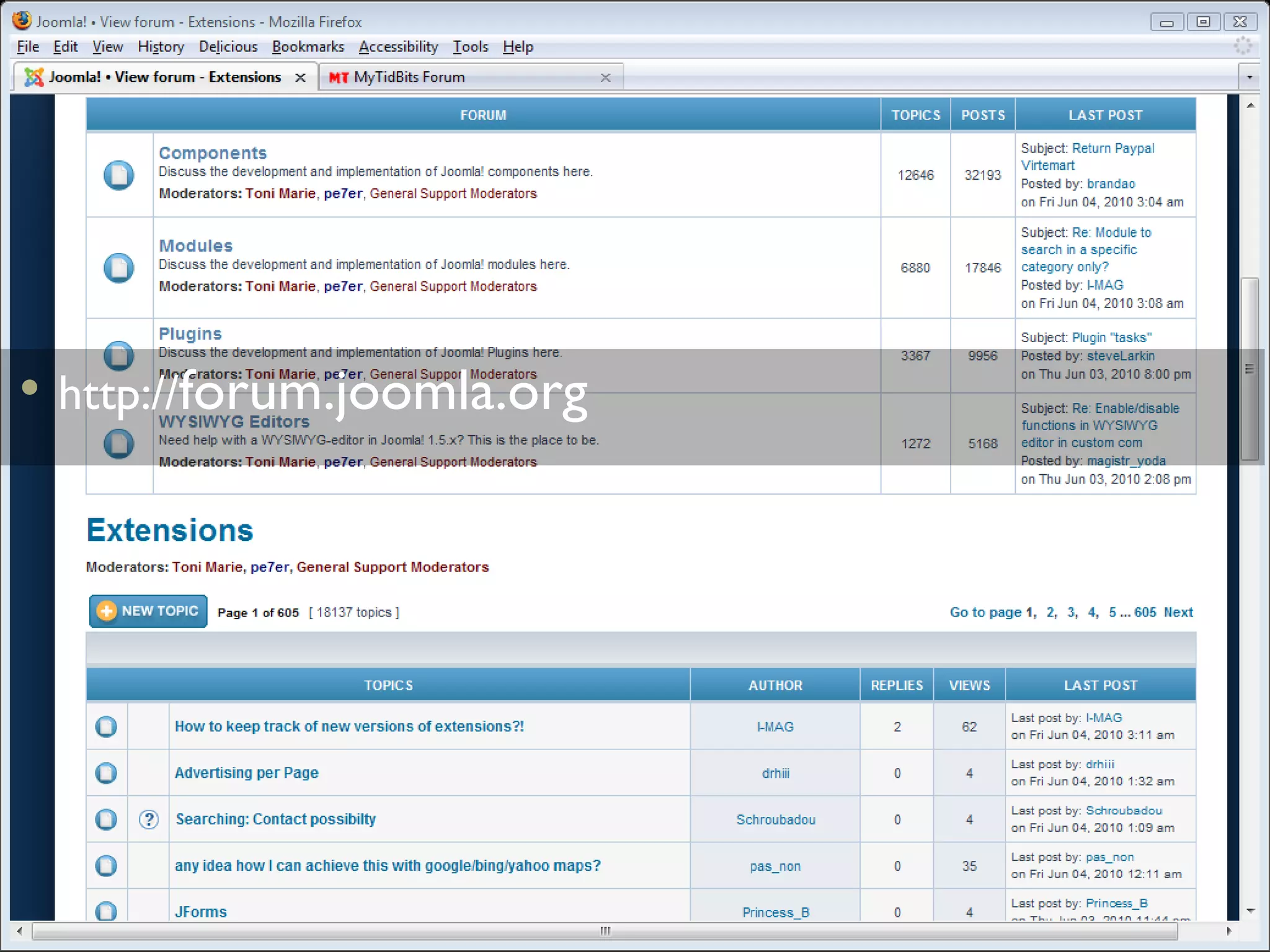Click topic icon for 'How to keep track' row
This screenshot has width=1270, height=952.
point(106,726)
